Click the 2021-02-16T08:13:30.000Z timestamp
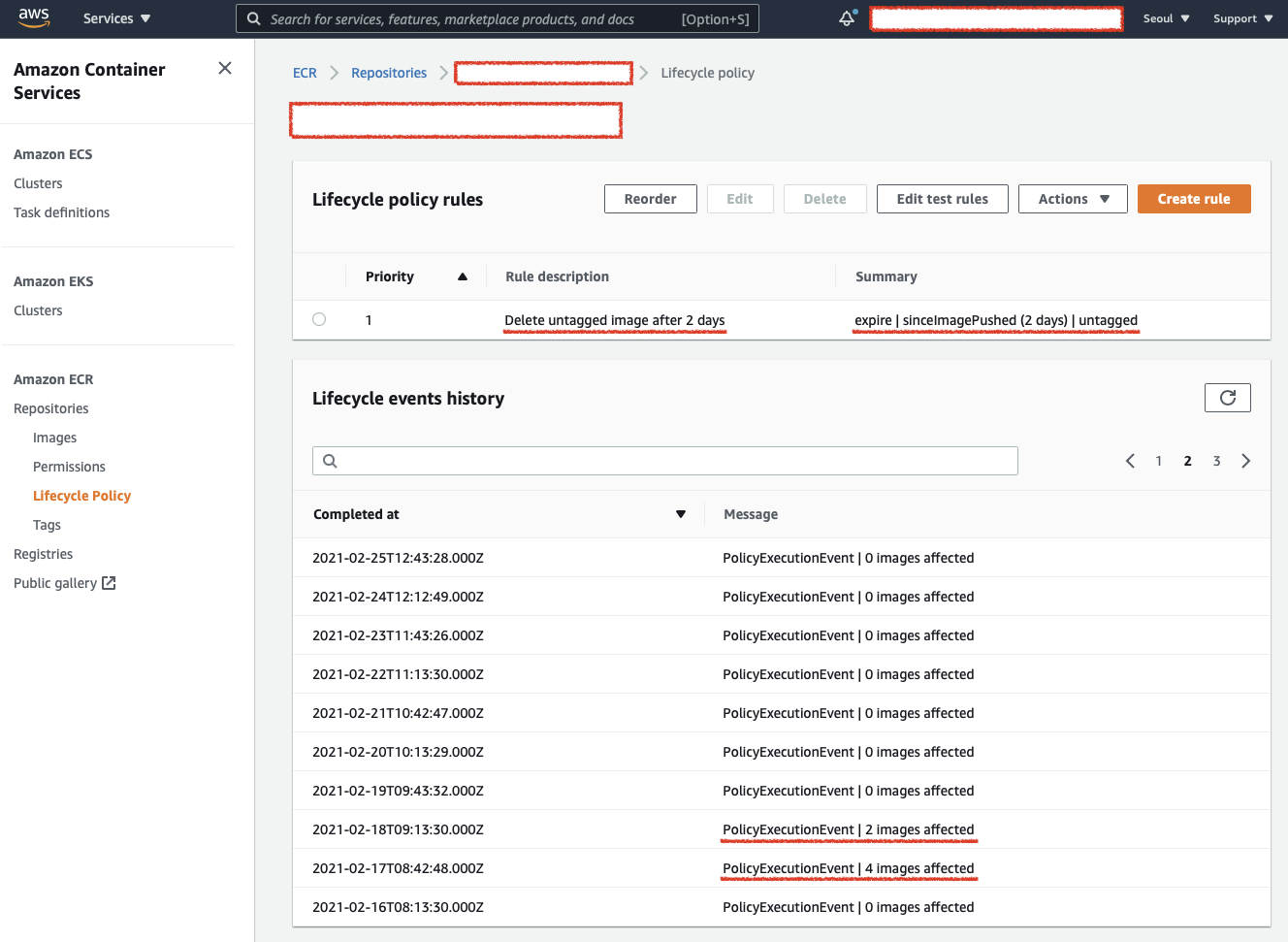 (x=398, y=907)
